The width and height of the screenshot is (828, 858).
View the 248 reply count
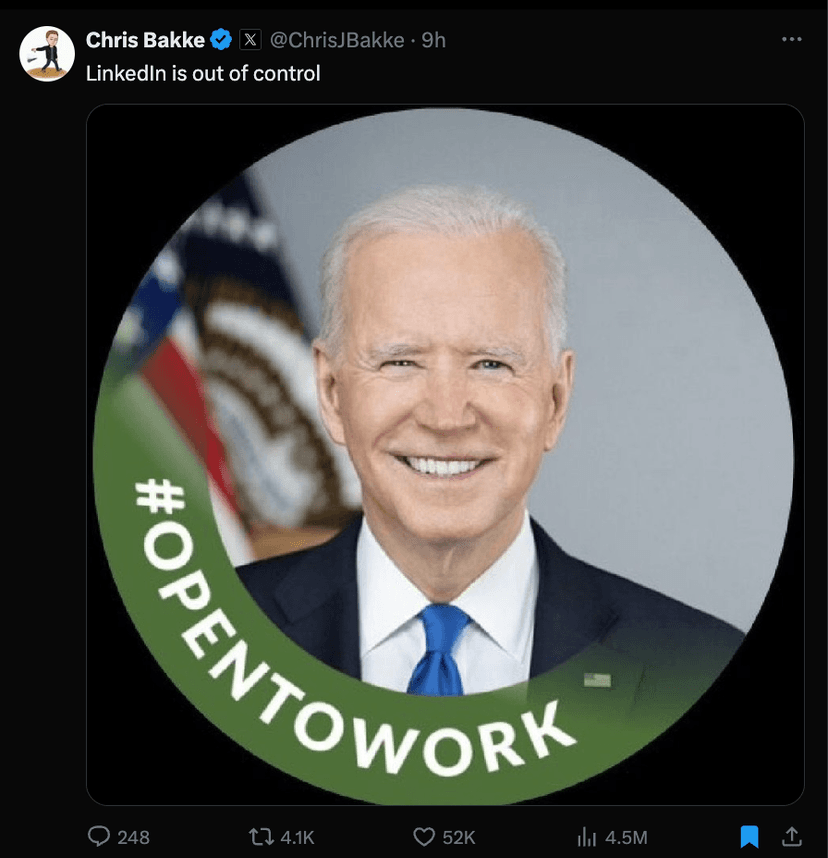(131, 837)
